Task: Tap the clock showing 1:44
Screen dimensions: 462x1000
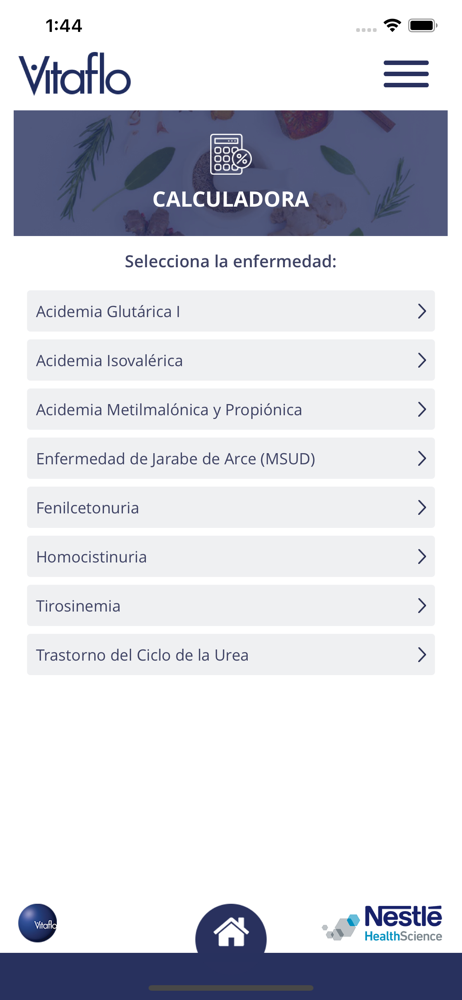Action: tap(64, 26)
